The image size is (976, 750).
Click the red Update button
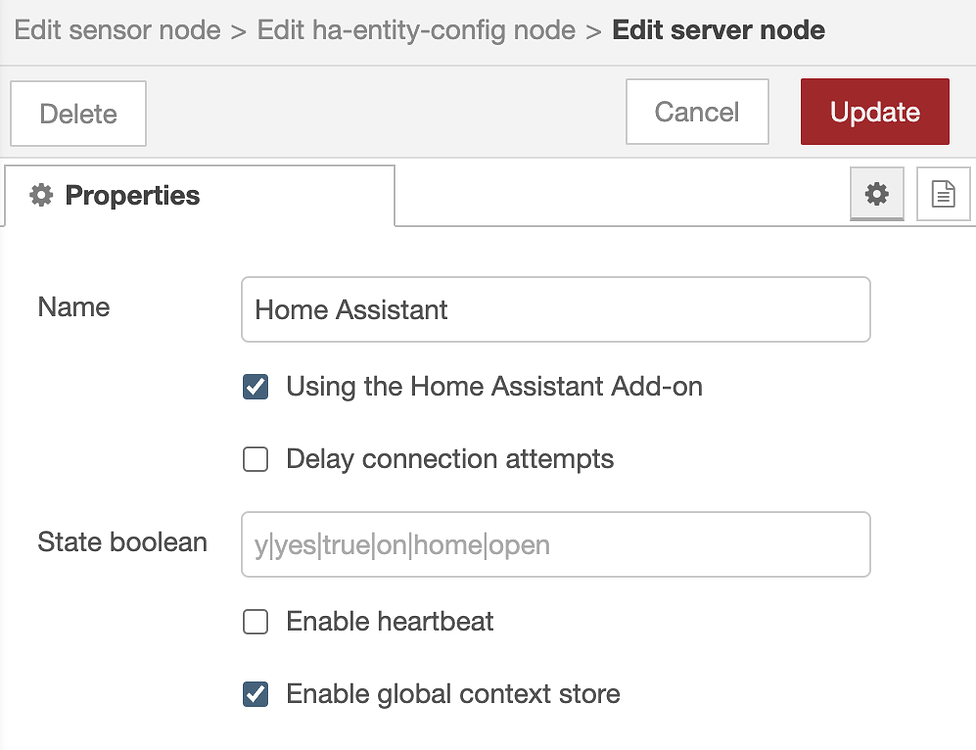pyautogui.click(x=875, y=112)
